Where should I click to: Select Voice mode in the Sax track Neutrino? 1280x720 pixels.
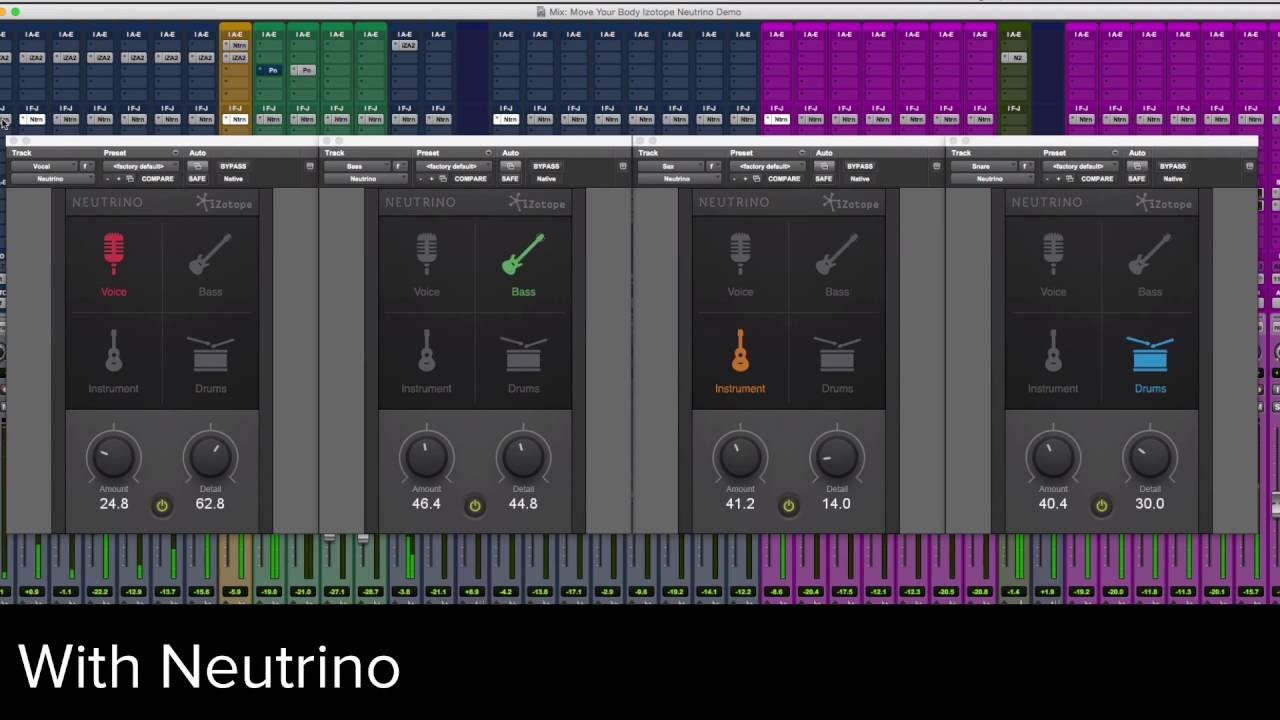740,265
